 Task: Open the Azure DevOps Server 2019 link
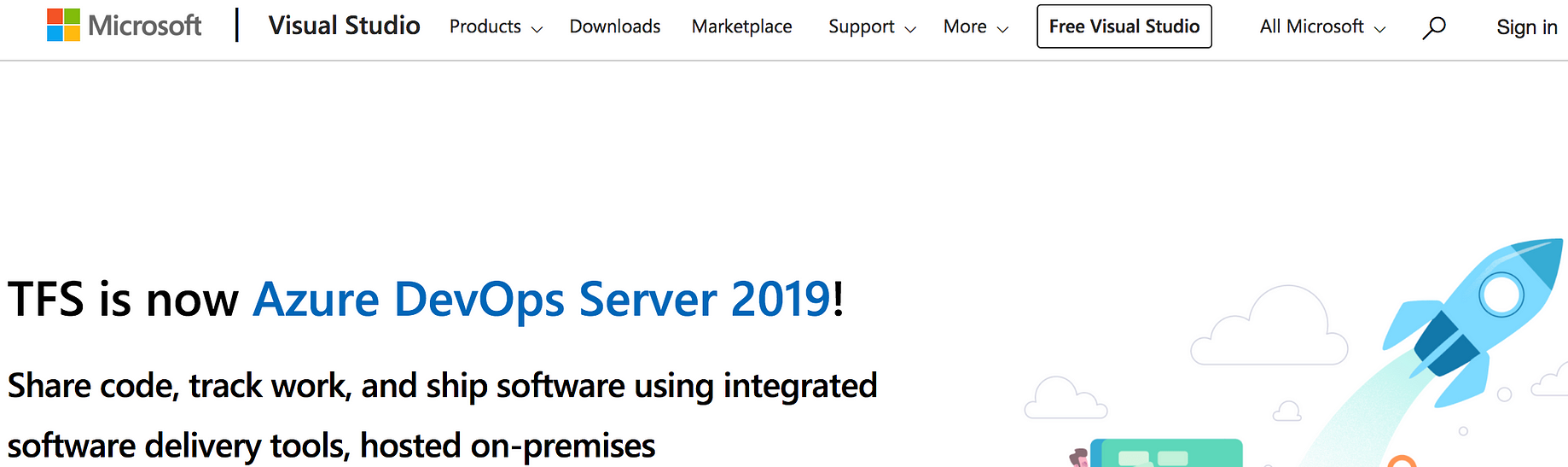542,300
